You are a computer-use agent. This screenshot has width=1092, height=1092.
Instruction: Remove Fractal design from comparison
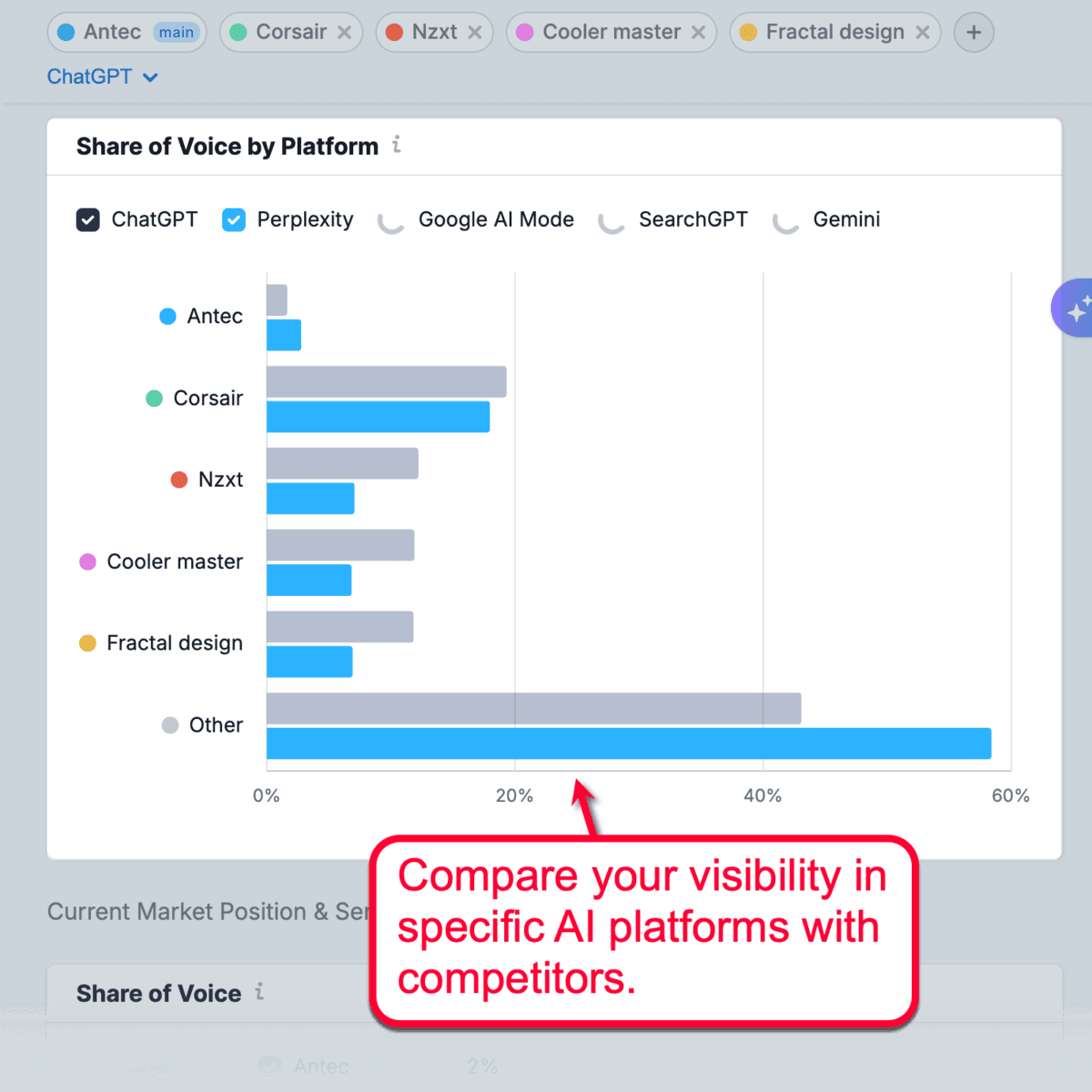(x=922, y=33)
